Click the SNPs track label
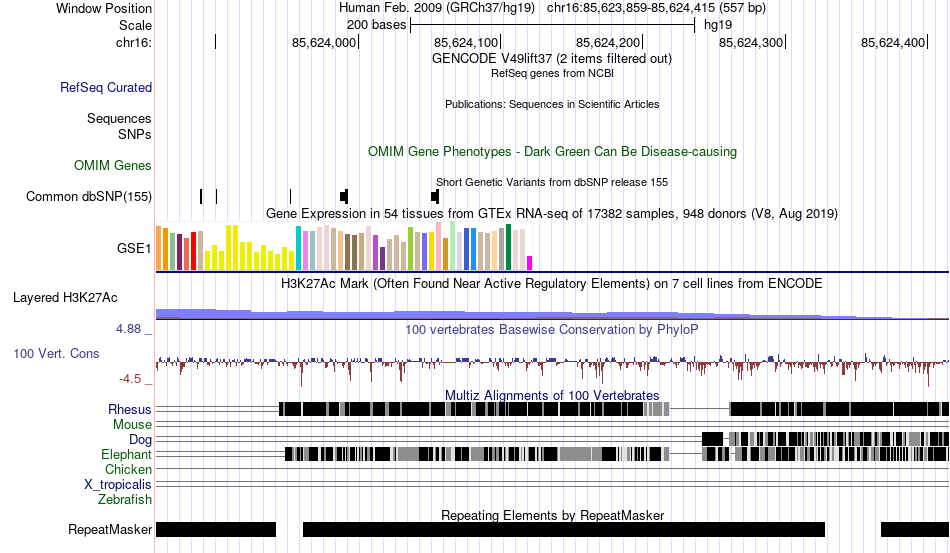Screen dimensions: 950x553 pyautogui.click(x=135, y=134)
